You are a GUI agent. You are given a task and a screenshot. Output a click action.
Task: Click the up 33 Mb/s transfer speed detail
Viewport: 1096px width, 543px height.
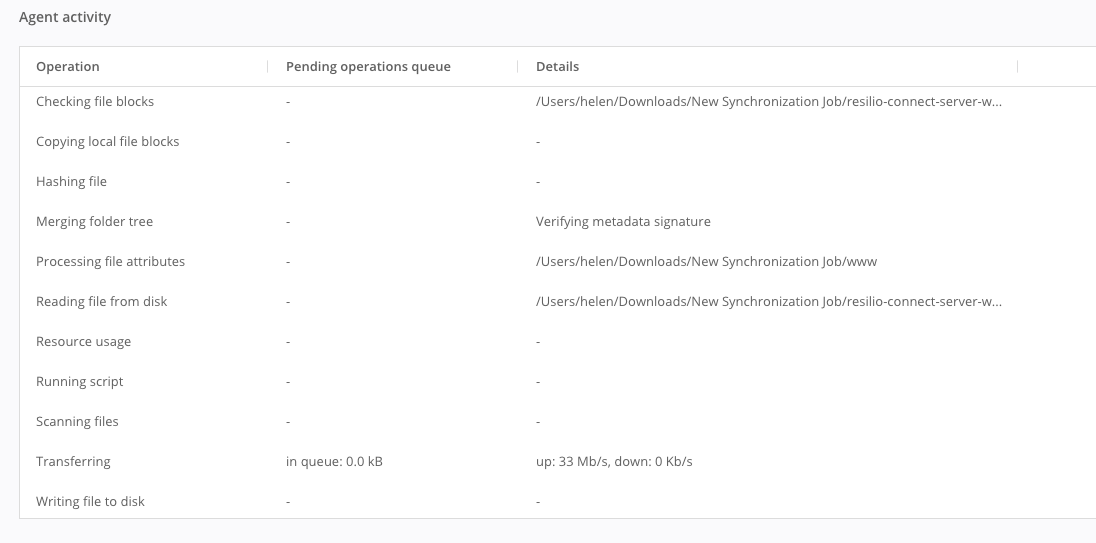(x=614, y=462)
